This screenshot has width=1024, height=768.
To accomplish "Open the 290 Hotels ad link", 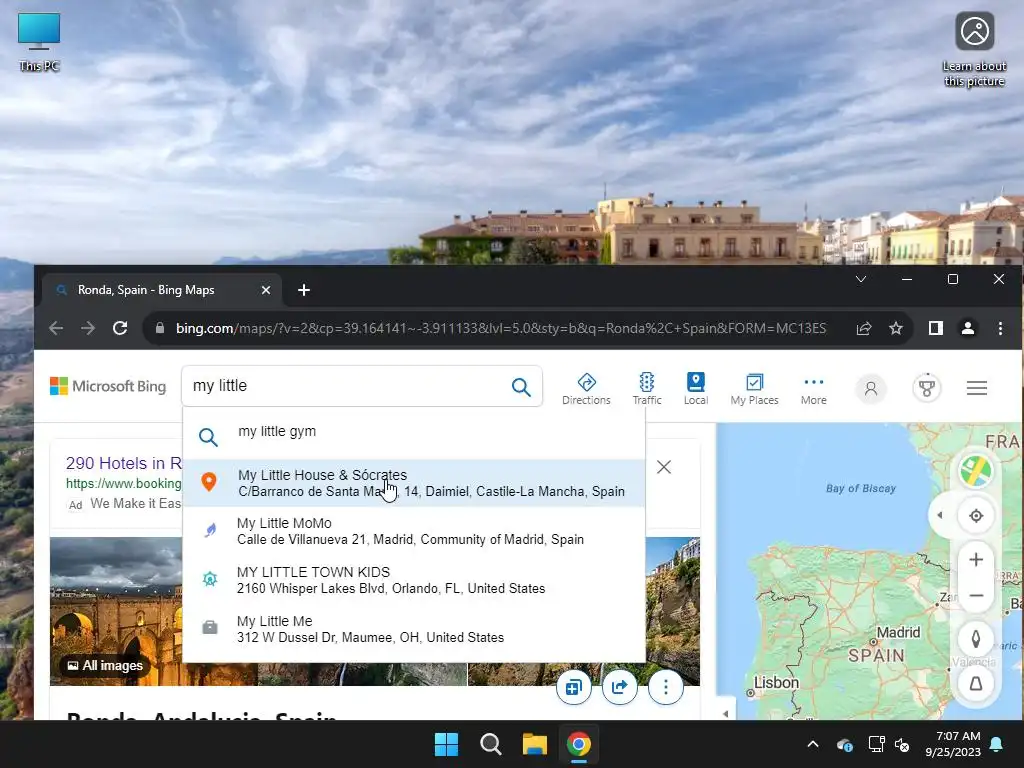I will click(123, 463).
